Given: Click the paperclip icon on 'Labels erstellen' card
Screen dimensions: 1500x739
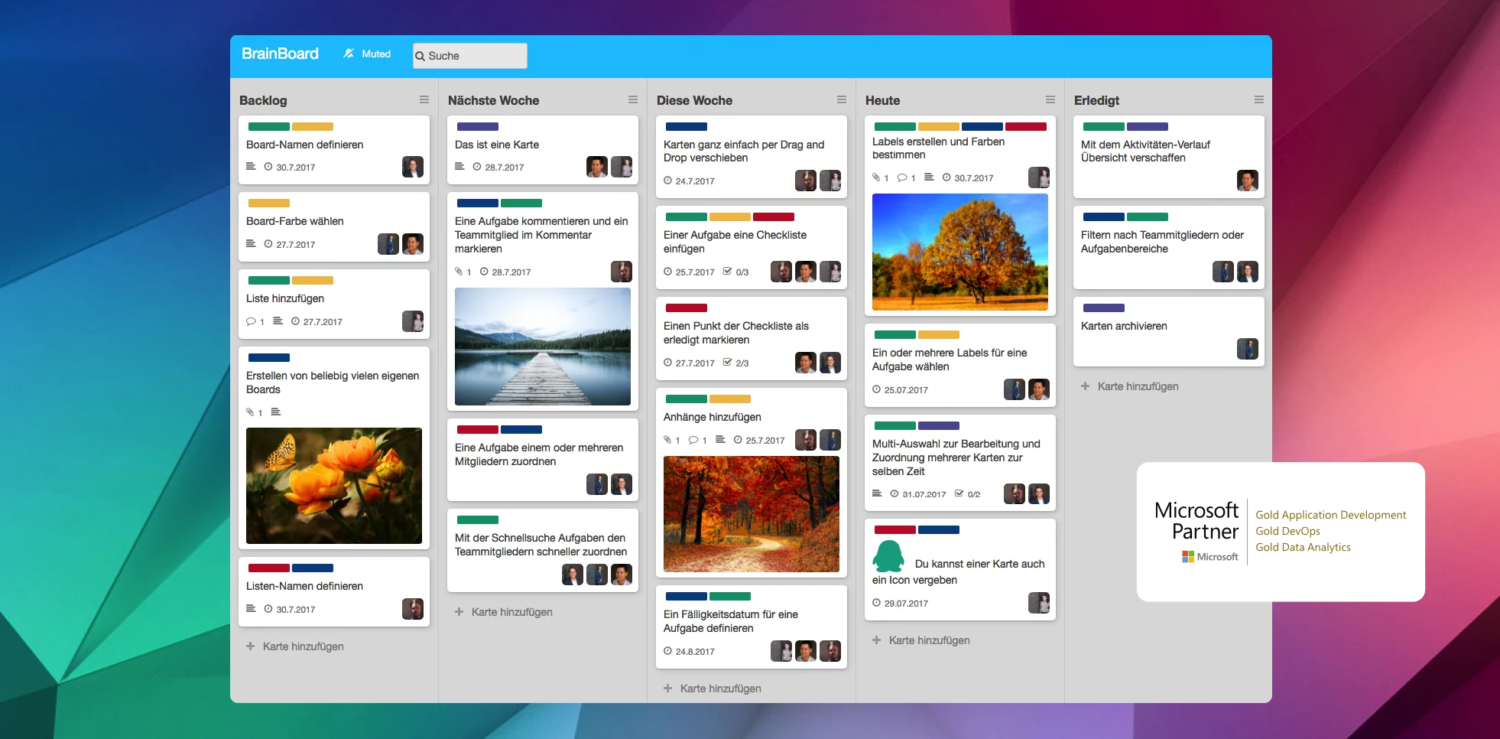Looking at the screenshot, I should (x=877, y=178).
